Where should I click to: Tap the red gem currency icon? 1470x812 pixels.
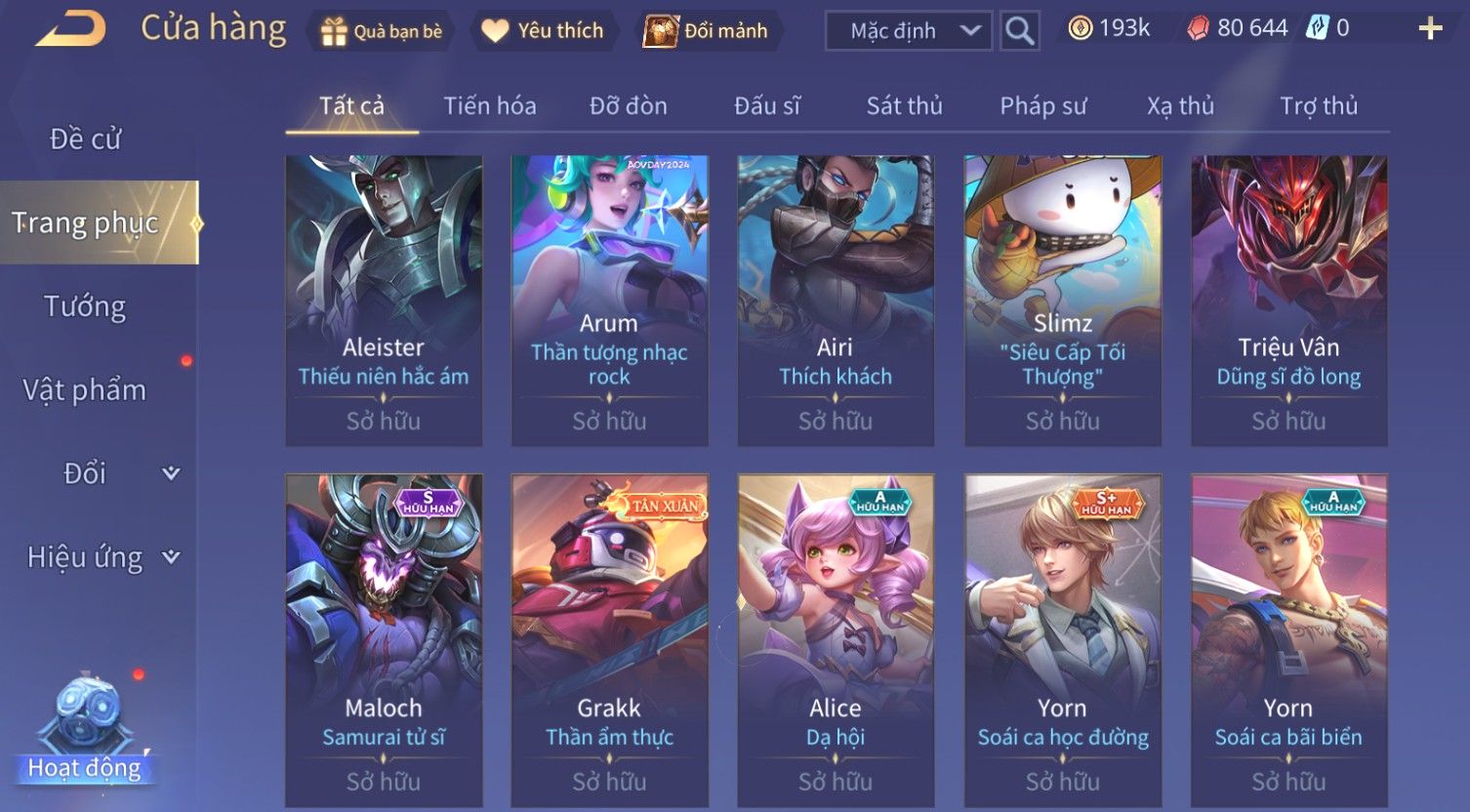1198,28
